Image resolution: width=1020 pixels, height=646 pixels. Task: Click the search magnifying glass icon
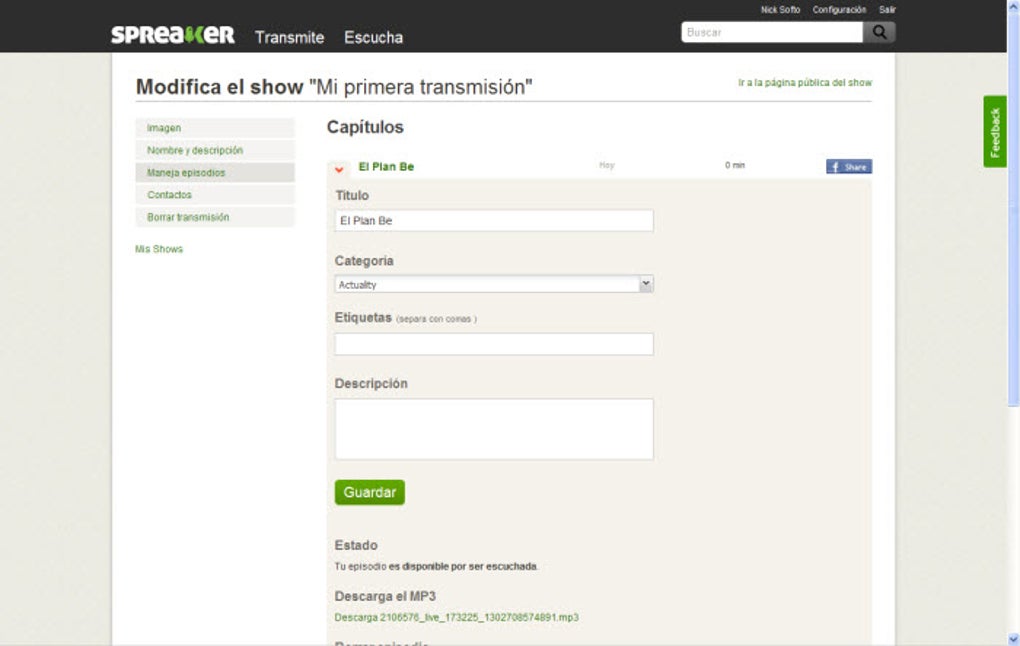(878, 31)
